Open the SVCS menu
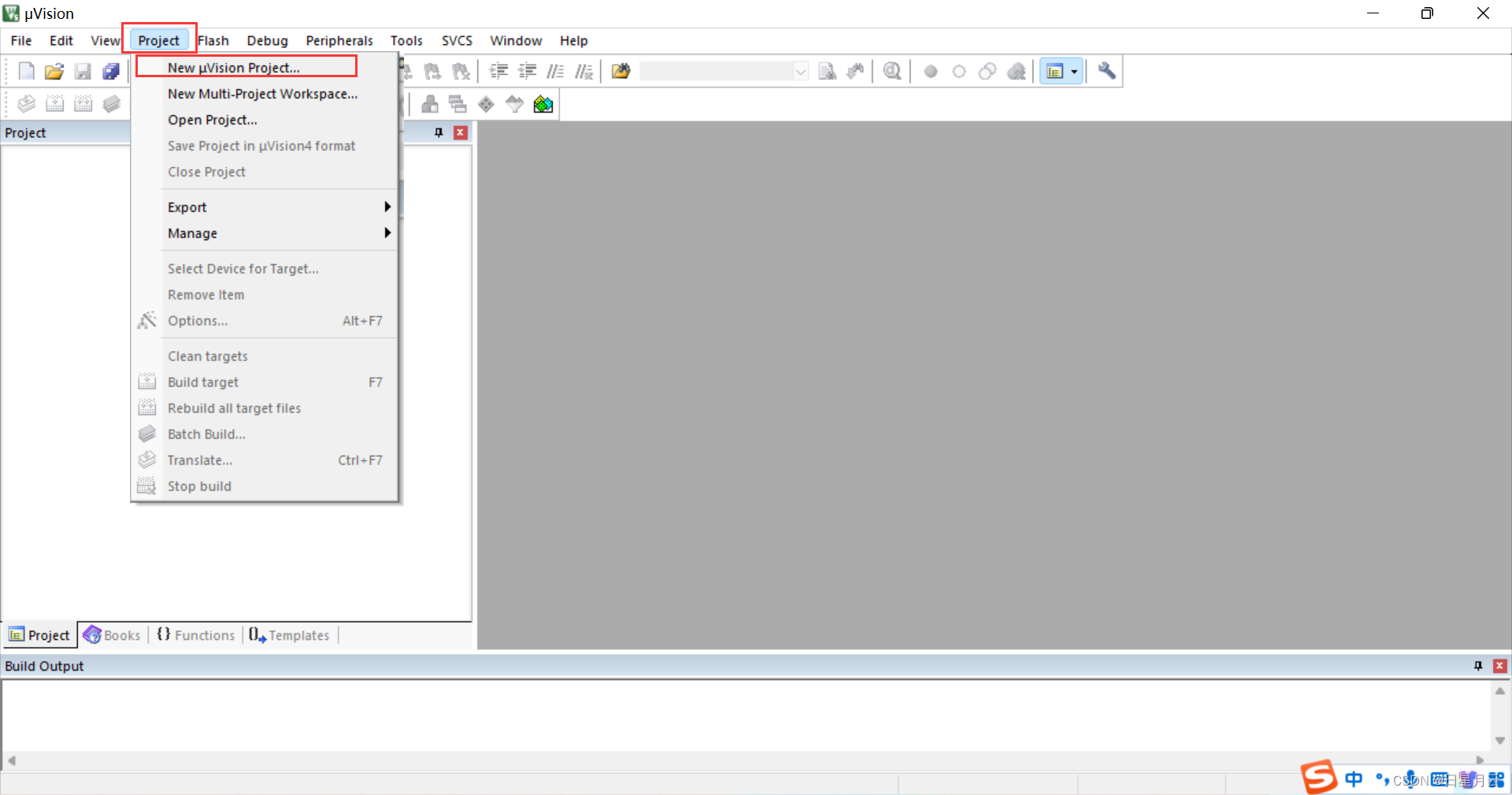The width and height of the screenshot is (1512, 795). pyautogui.click(x=457, y=41)
